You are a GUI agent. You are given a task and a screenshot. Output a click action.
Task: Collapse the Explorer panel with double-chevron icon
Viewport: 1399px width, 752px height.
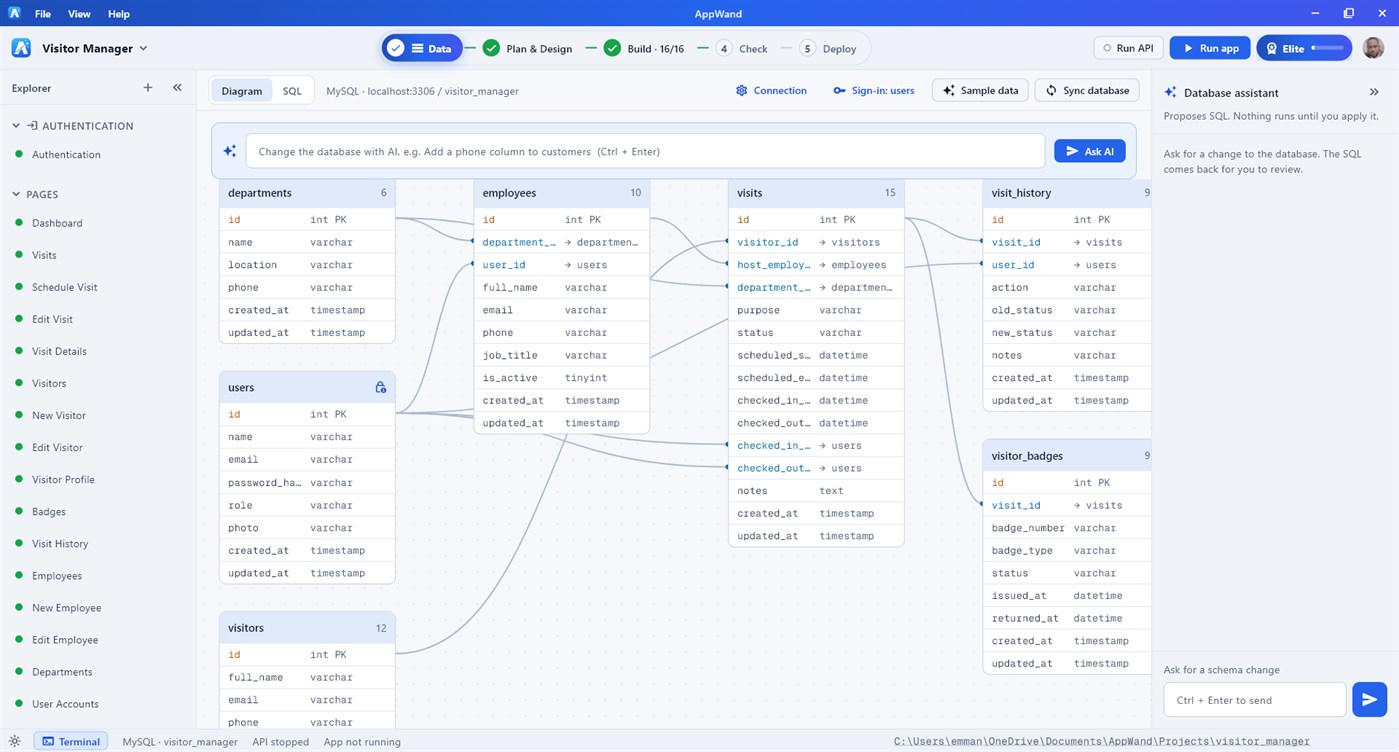click(x=177, y=88)
